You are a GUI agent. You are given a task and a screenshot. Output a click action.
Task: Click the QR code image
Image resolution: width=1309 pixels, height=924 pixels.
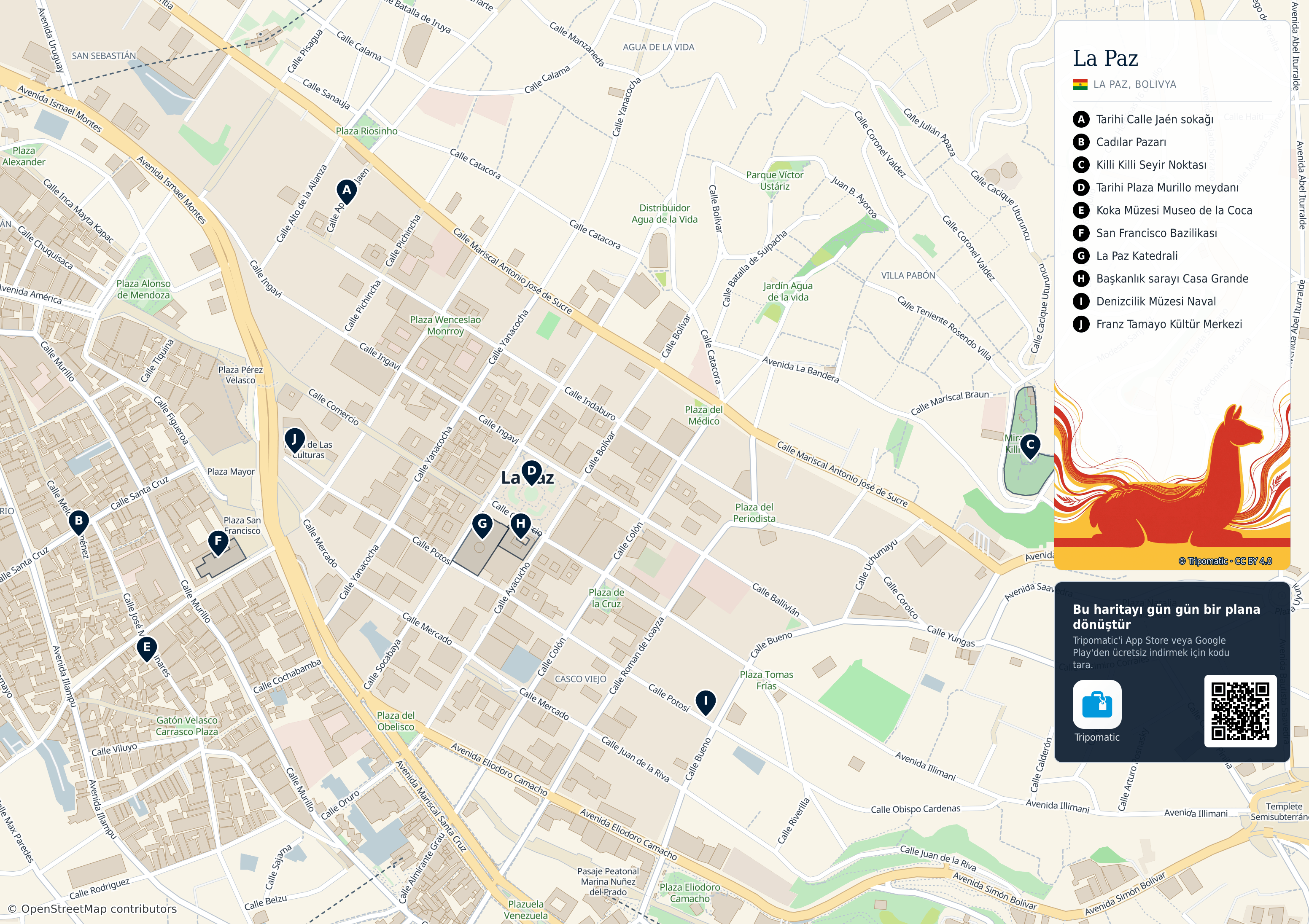pos(1240,711)
